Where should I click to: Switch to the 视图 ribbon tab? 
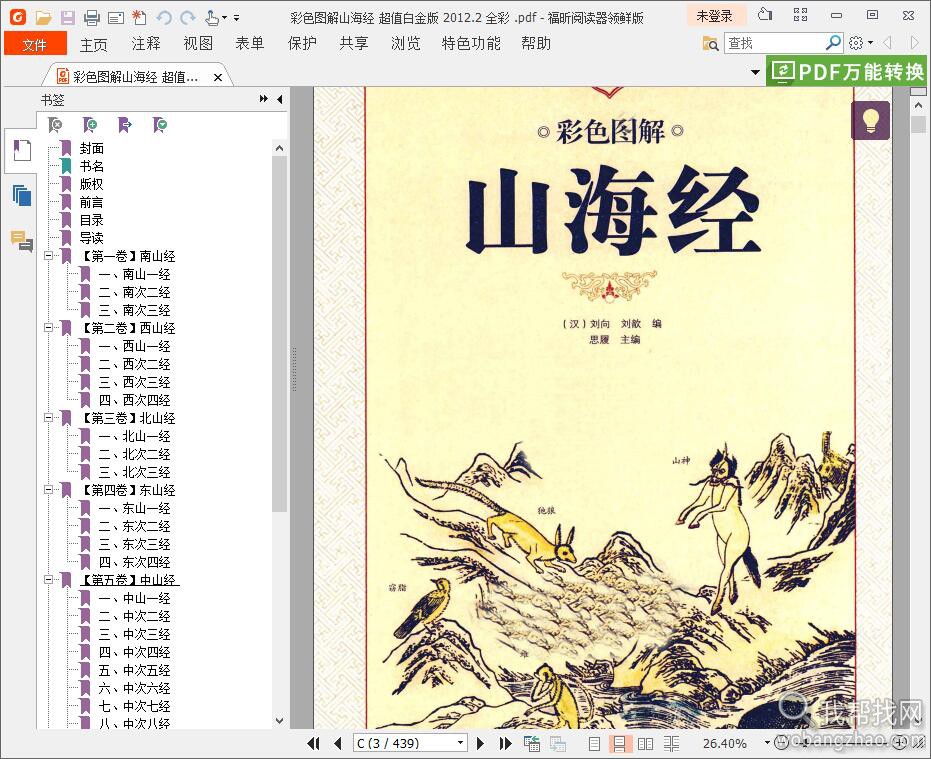[198, 44]
